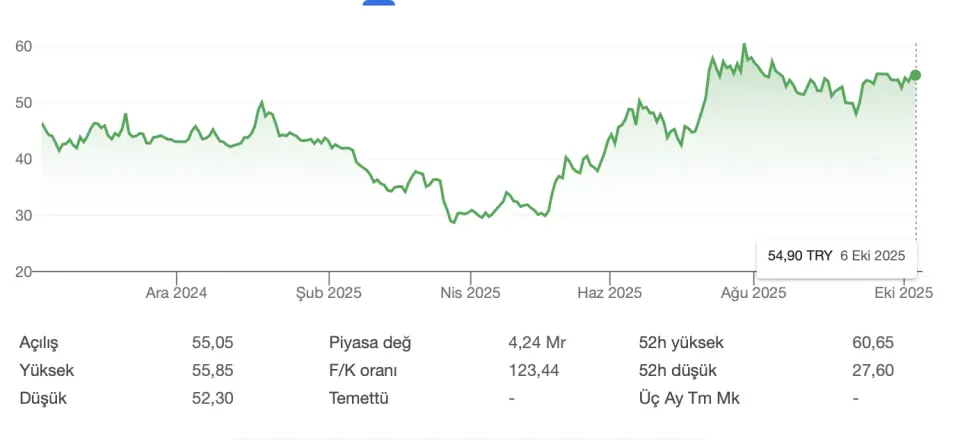
Task: Click the 52h düşük value 27,60
Action: point(873,371)
